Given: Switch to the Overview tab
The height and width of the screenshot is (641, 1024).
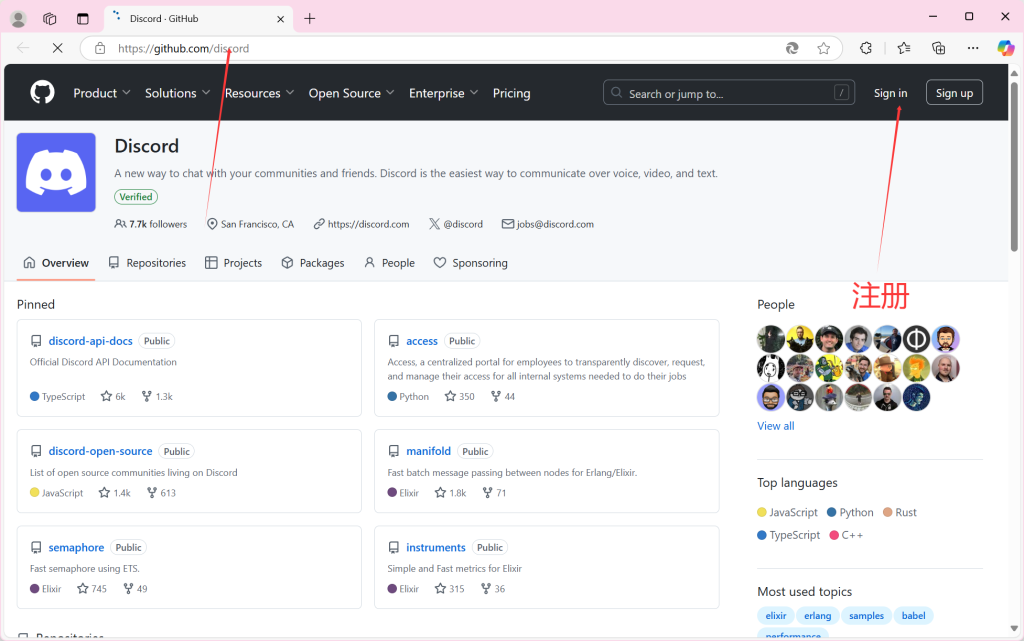Looking at the screenshot, I should click(56, 263).
